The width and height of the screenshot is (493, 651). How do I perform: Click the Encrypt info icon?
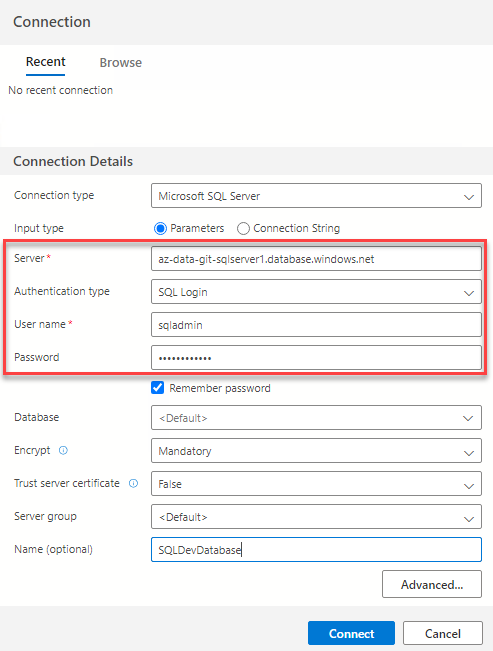point(63,450)
